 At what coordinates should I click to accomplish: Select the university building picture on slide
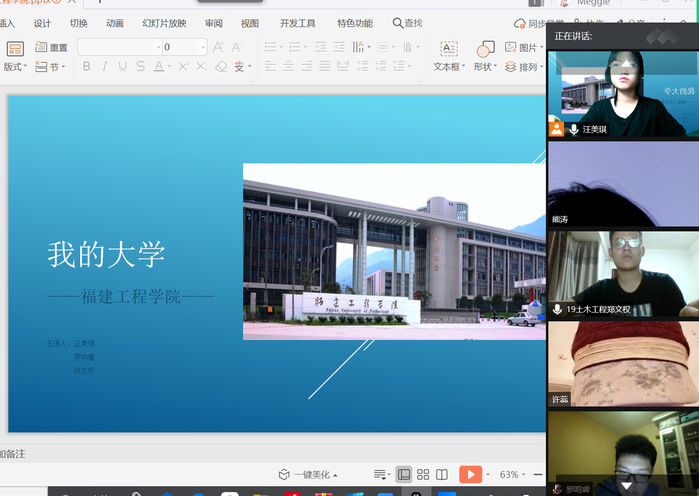point(394,251)
